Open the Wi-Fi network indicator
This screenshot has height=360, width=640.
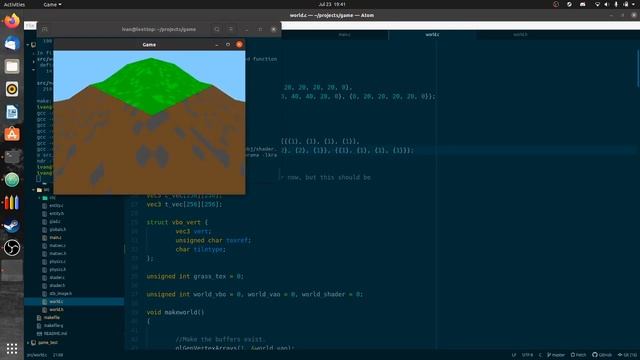pos(597,4)
